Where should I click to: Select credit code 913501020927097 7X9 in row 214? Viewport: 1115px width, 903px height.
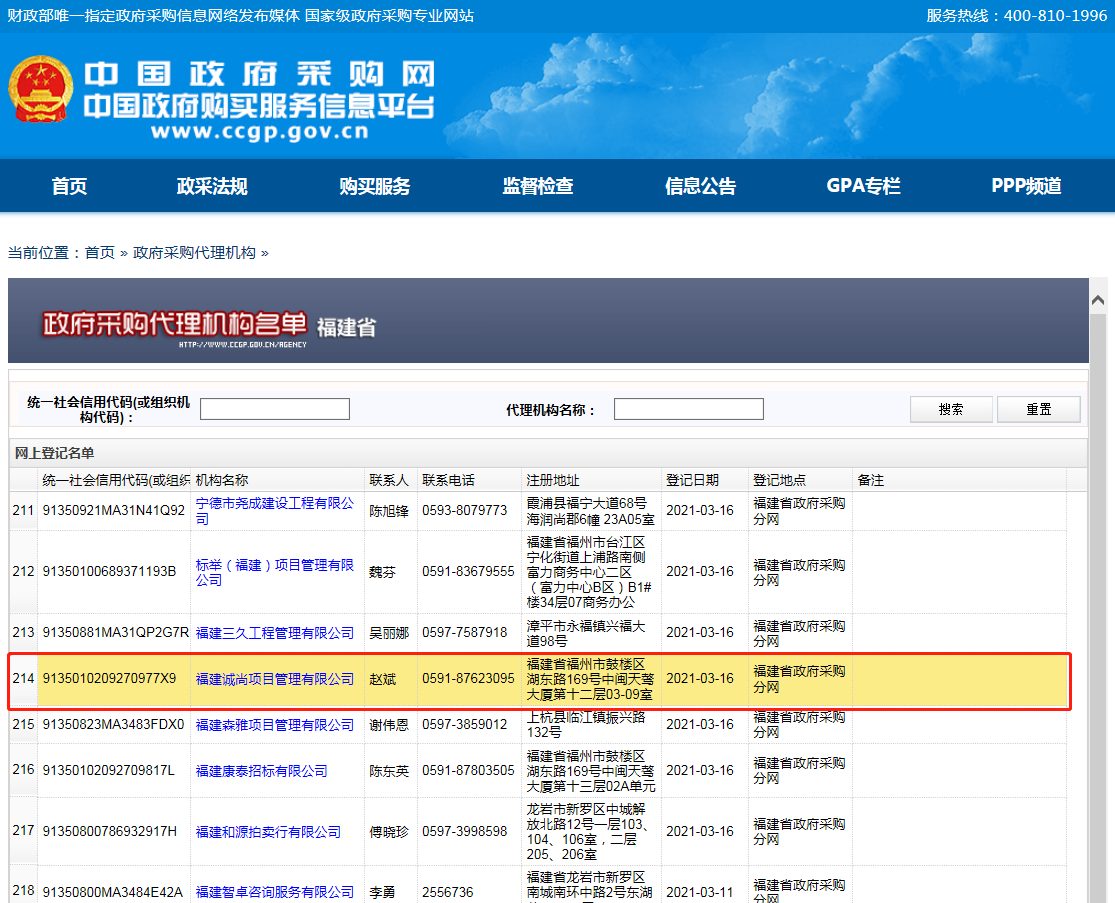(x=110, y=678)
